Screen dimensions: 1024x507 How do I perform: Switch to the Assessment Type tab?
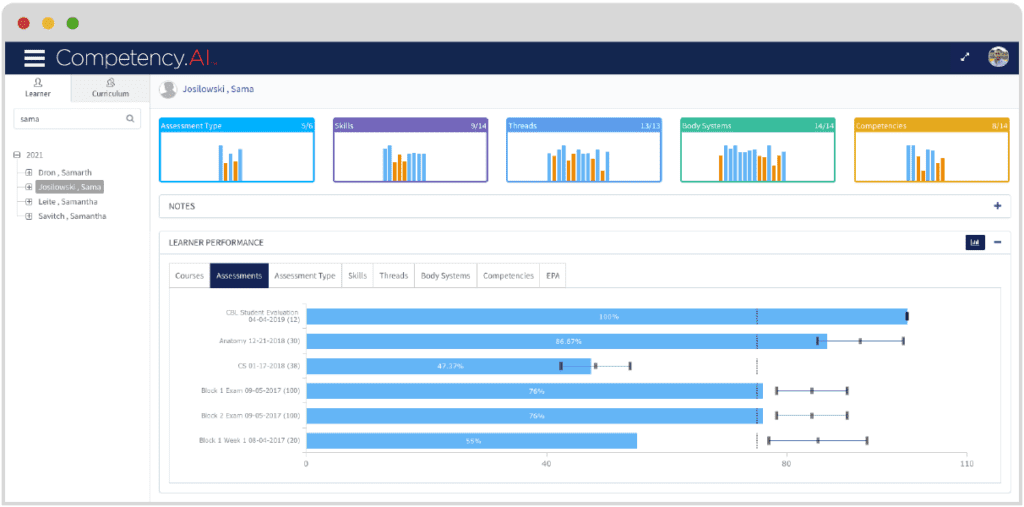pos(305,276)
